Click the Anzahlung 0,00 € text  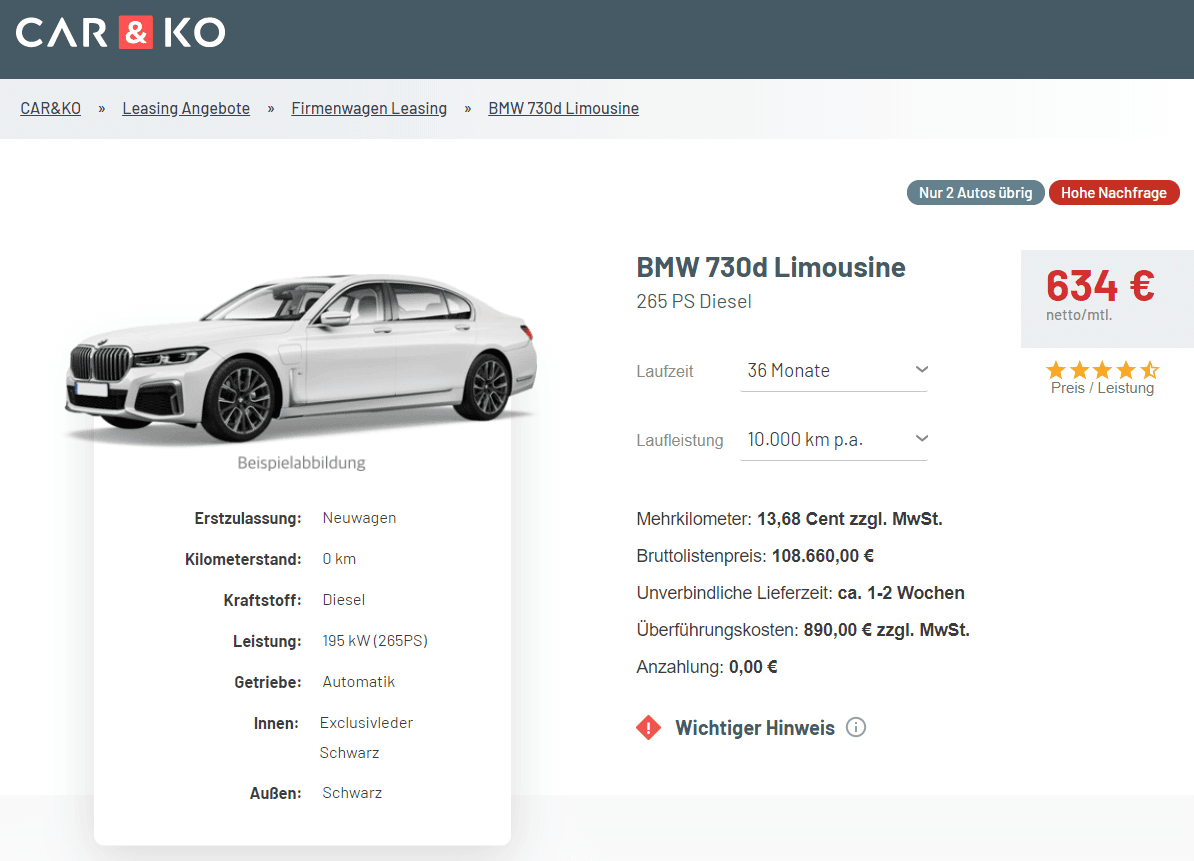point(707,668)
